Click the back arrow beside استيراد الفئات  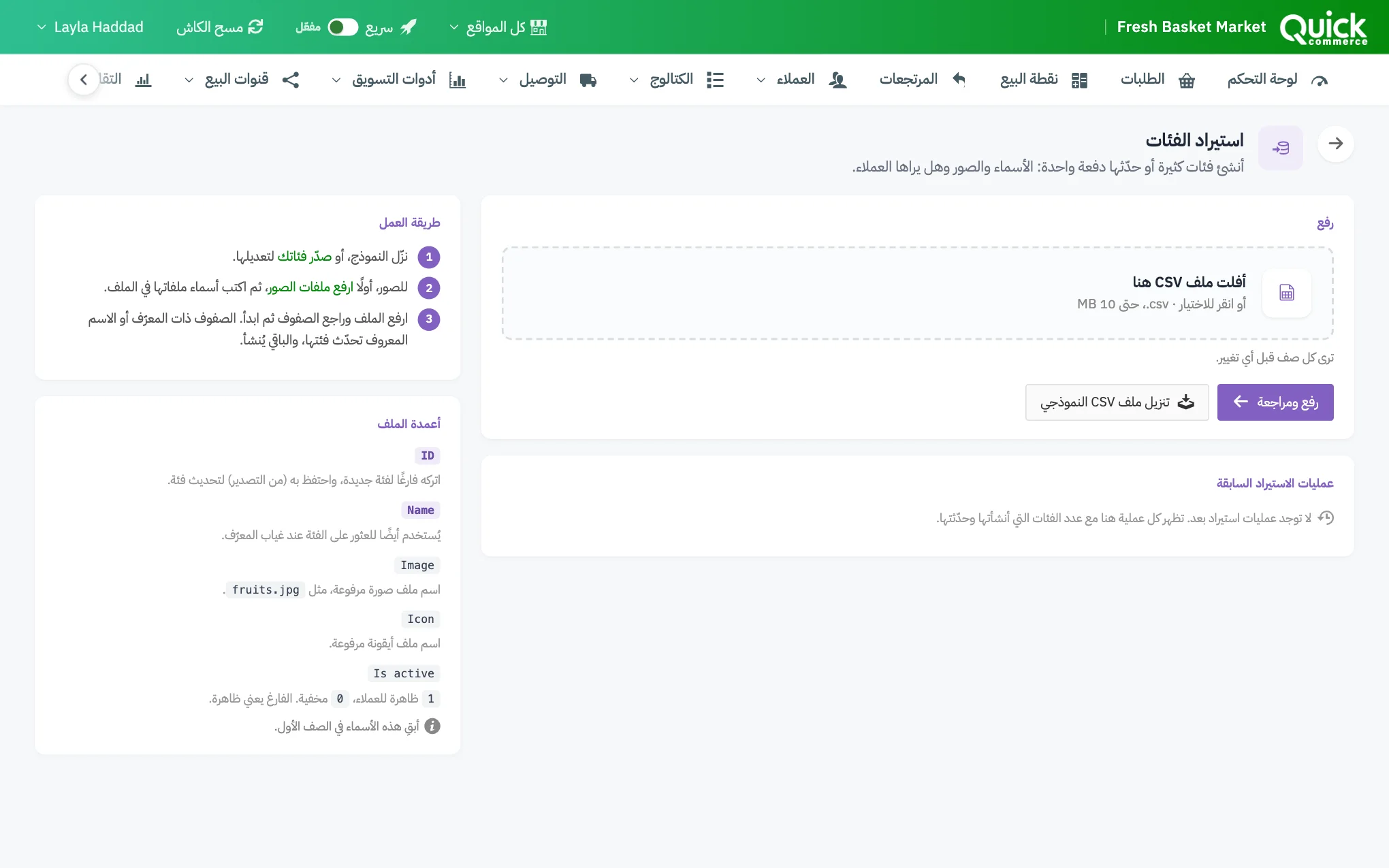1336,144
